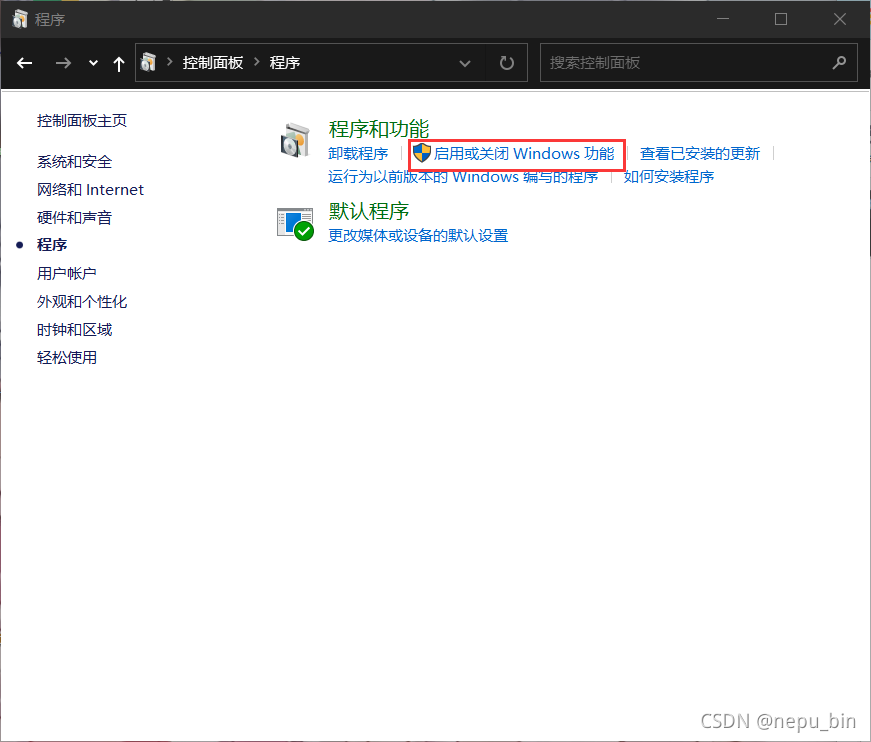Click the window title bar program icon
Viewport: 871px width, 742px height.
click(x=20, y=19)
